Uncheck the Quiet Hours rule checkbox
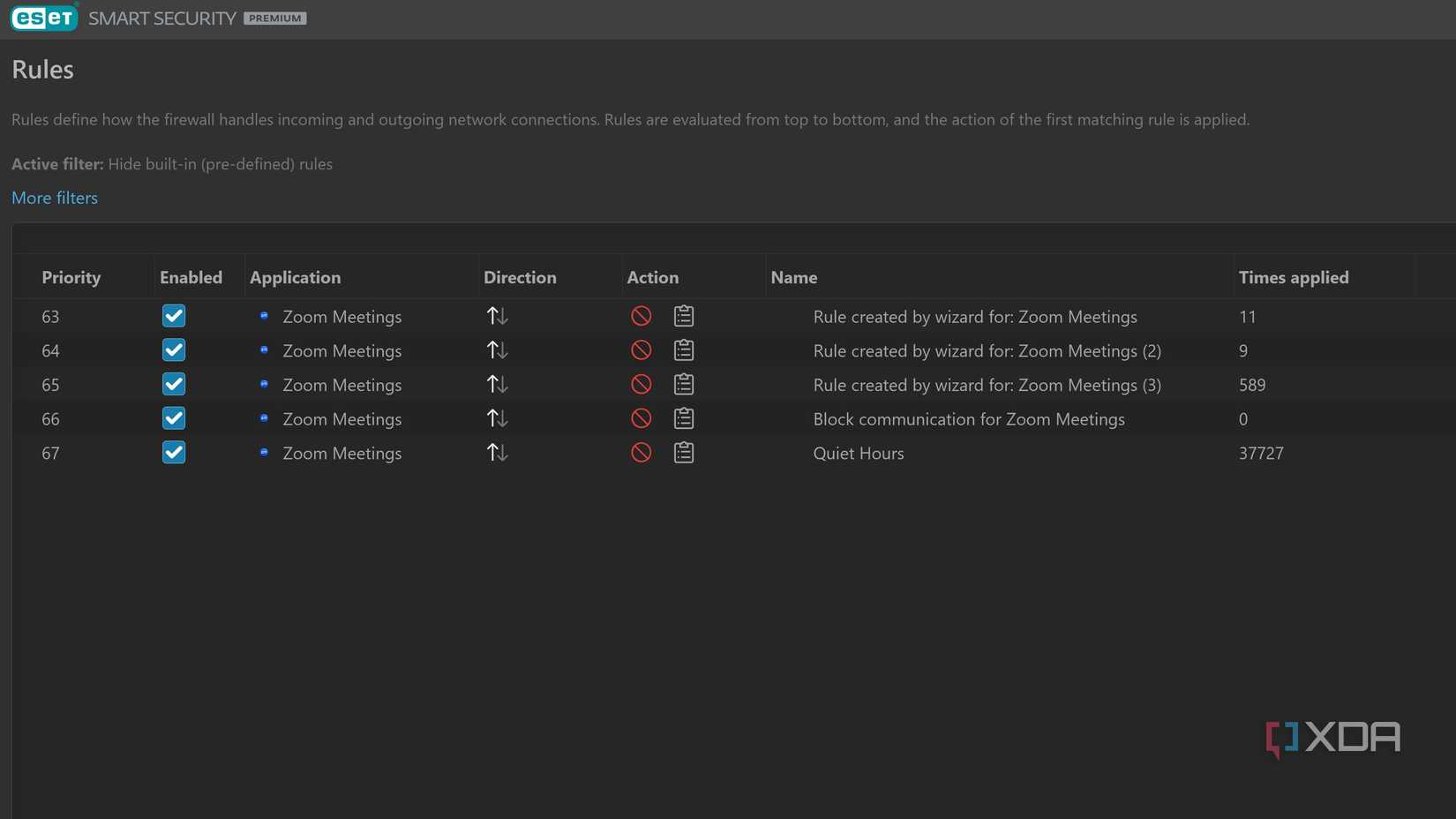The width and height of the screenshot is (1456, 819). [x=174, y=453]
